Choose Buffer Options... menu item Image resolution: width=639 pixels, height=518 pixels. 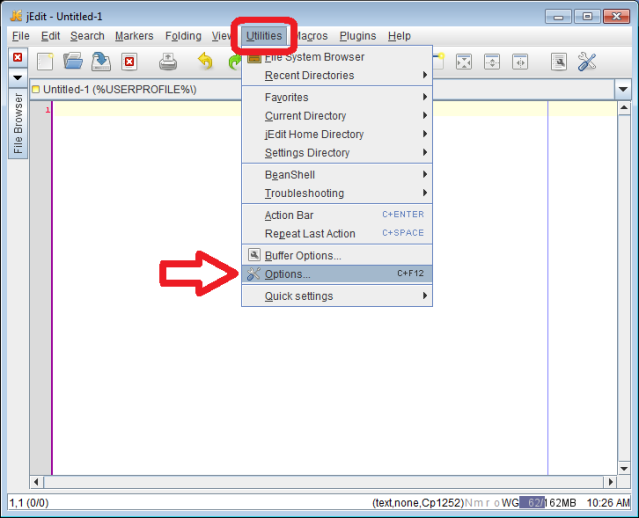[x=337, y=256]
